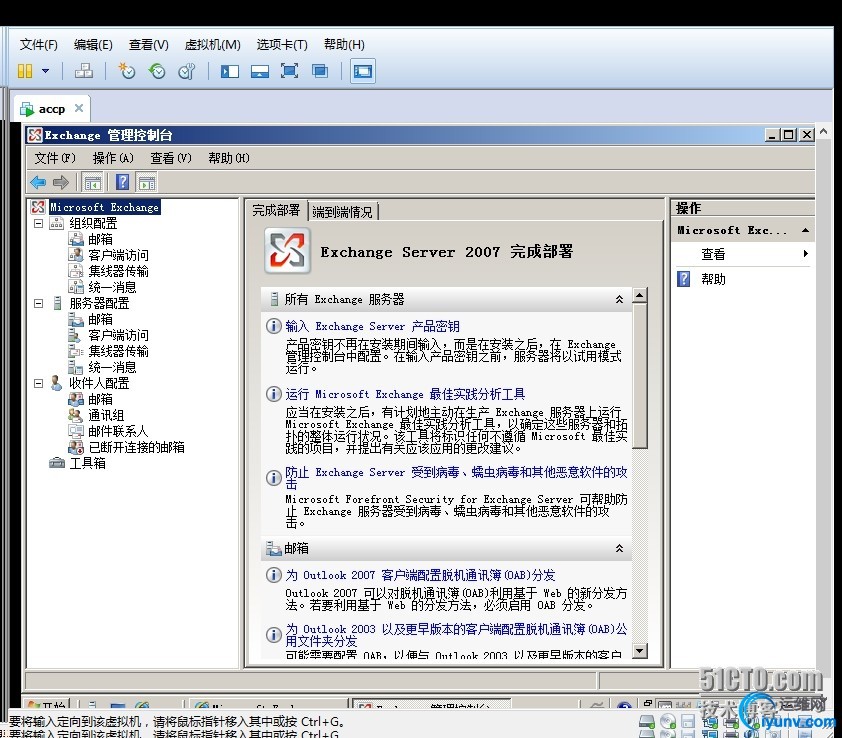
Task: Click the question-mark Help icon in Exchange toolbar
Action: click(122, 183)
